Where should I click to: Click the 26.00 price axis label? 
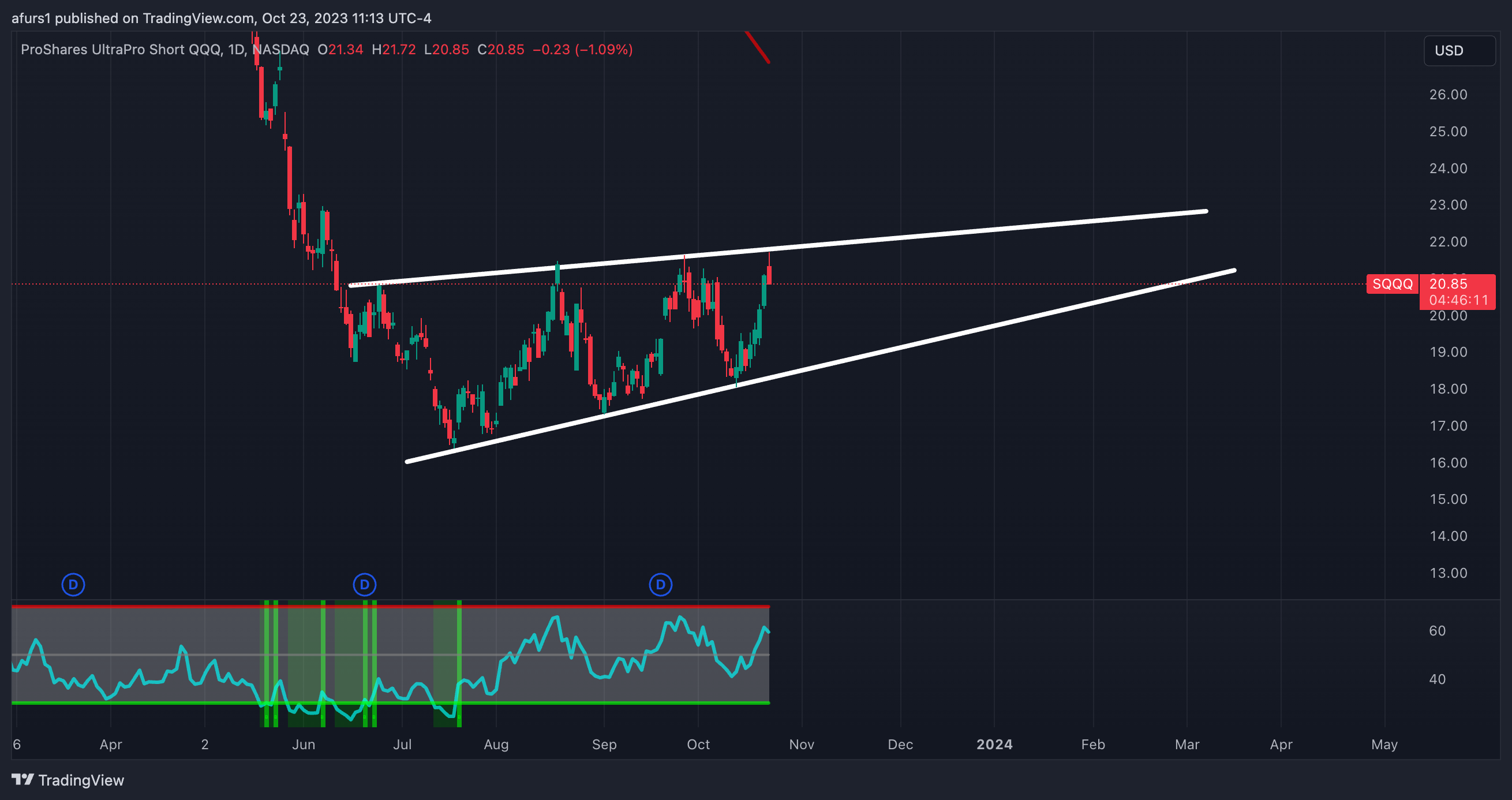tap(1448, 95)
